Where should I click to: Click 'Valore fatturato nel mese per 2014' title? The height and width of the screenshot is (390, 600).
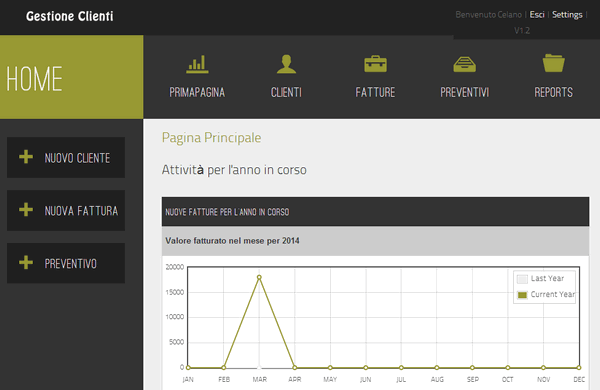coord(232,241)
